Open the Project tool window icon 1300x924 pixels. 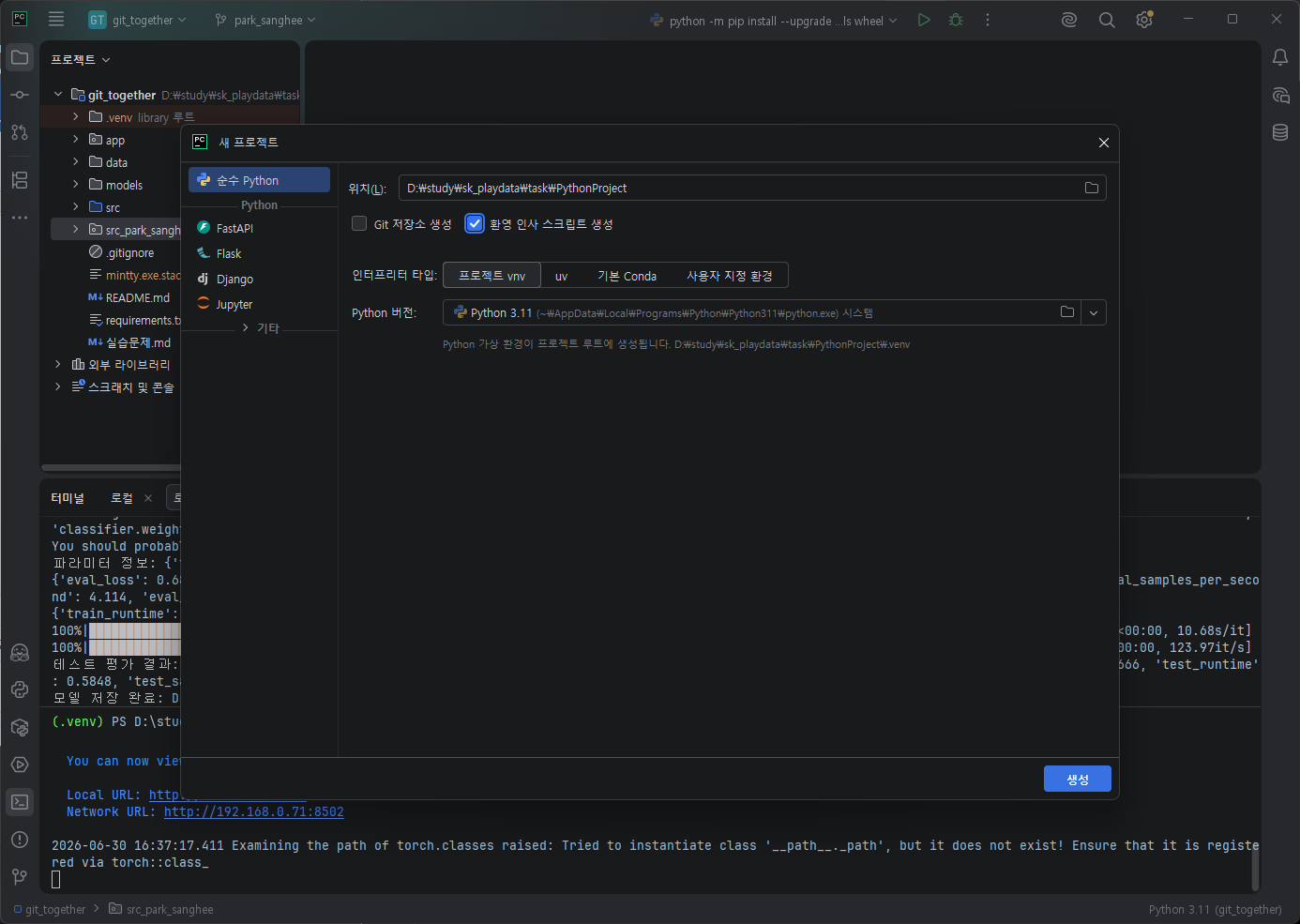click(x=20, y=58)
